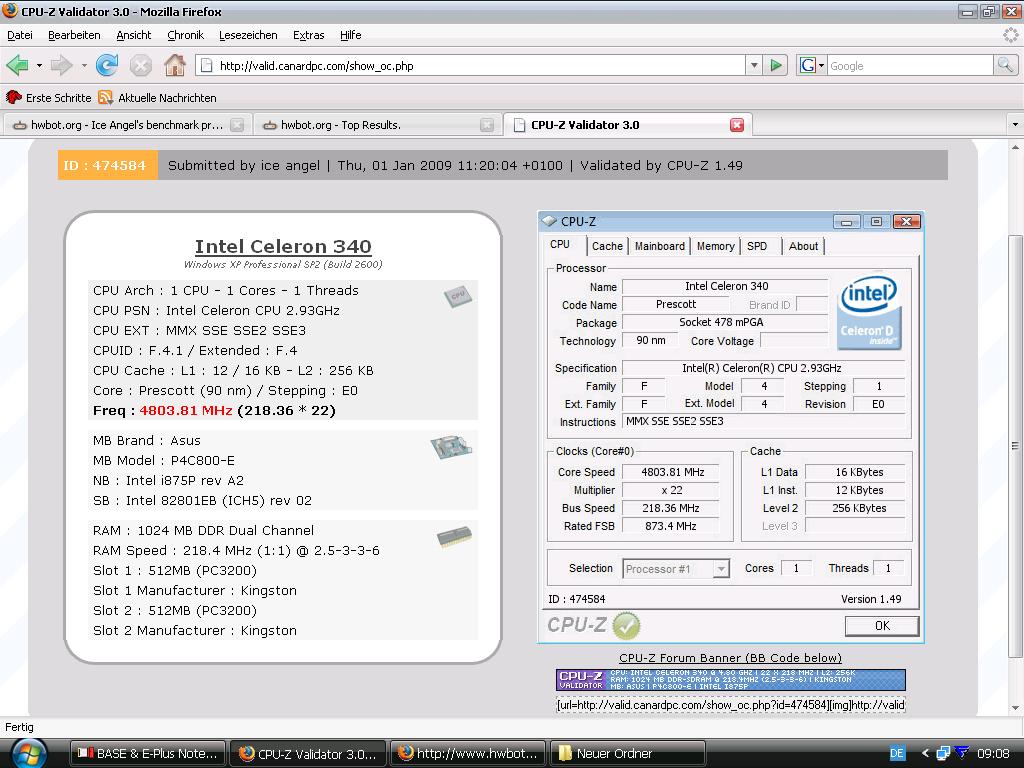Open the Google search engine selector
Screen dimensions: 1024x768
(x=812, y=65)
